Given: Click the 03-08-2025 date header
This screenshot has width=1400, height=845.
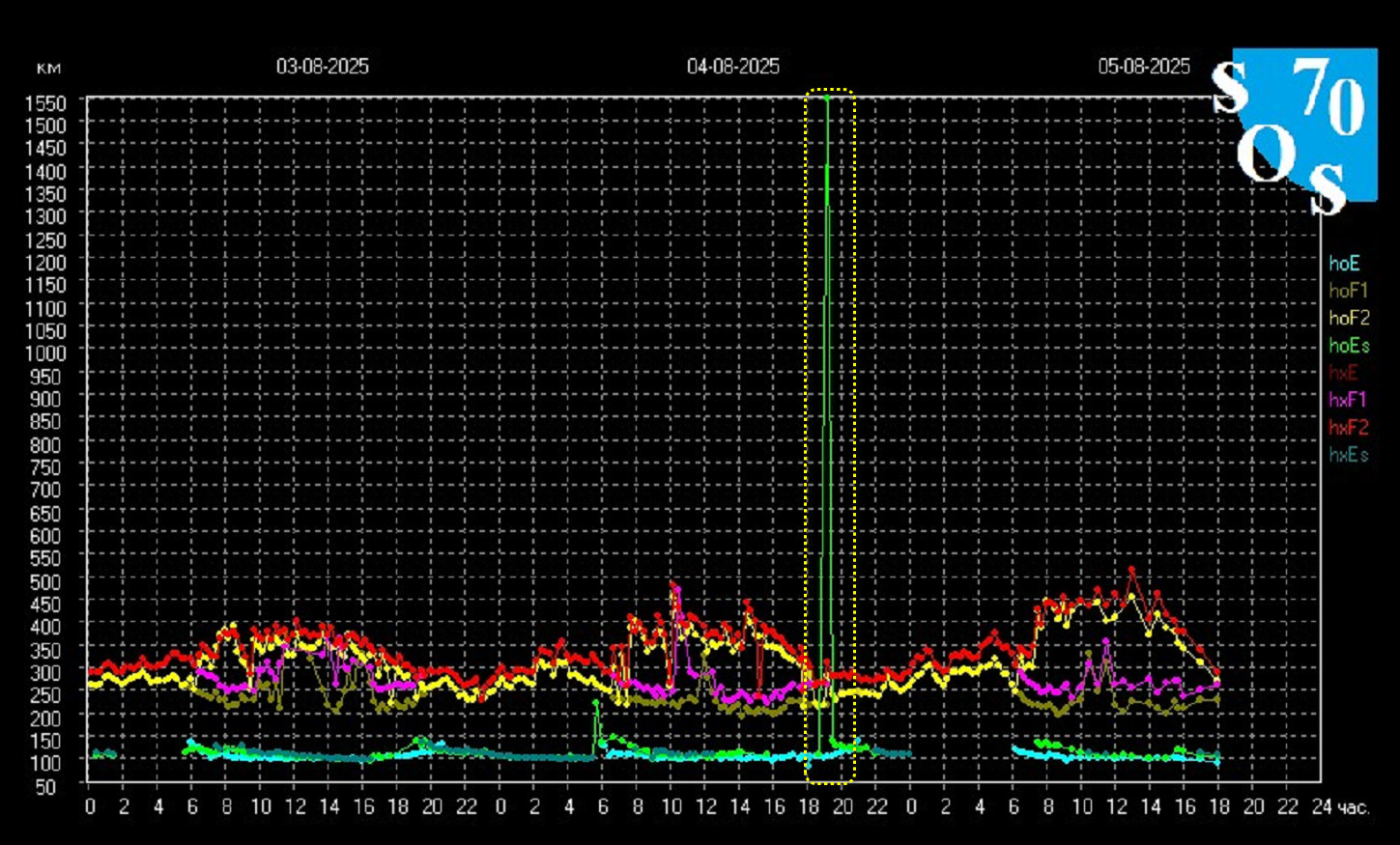Looking at the screenshot, I should 322,66.
